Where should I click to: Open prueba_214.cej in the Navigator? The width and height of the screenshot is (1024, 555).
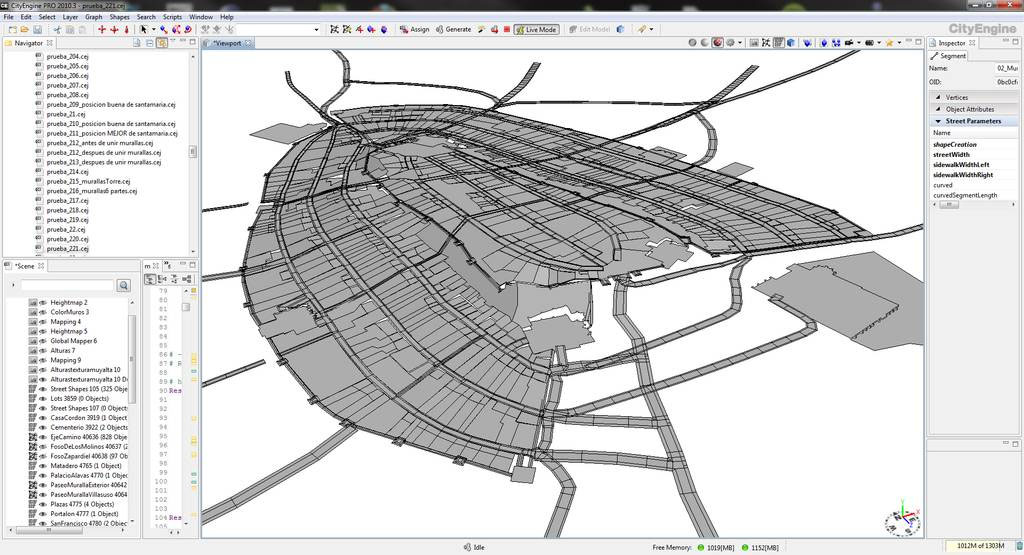(68, 172)
